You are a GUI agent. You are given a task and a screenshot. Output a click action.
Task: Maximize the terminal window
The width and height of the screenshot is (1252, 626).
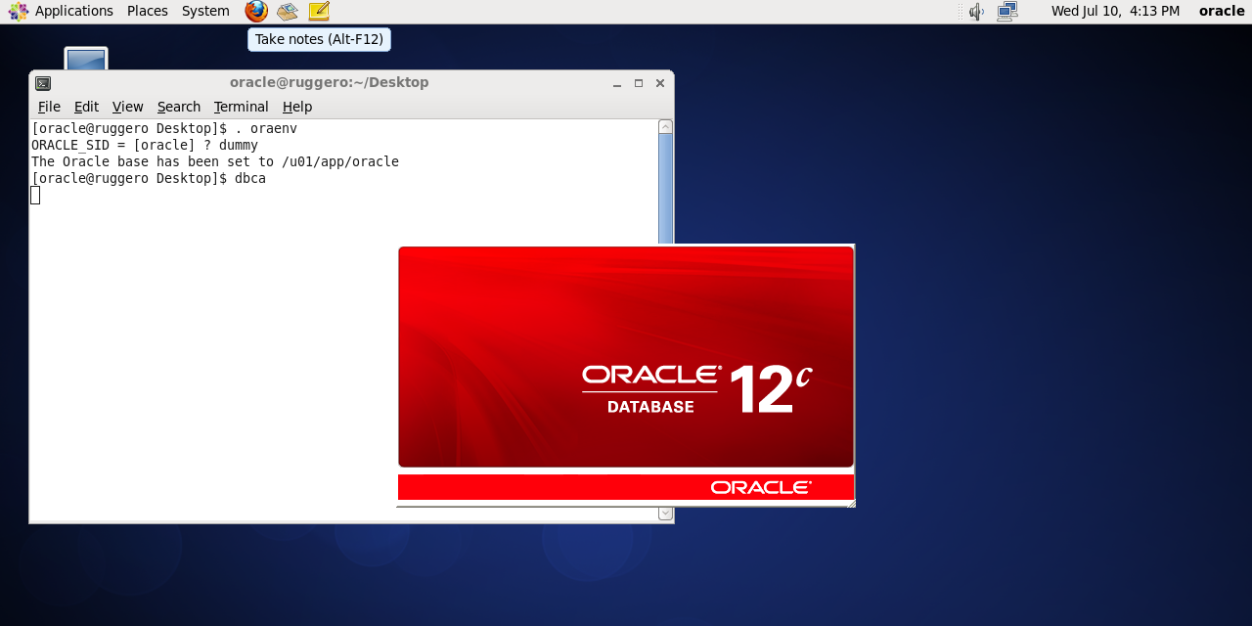click(x=639, y=84)
